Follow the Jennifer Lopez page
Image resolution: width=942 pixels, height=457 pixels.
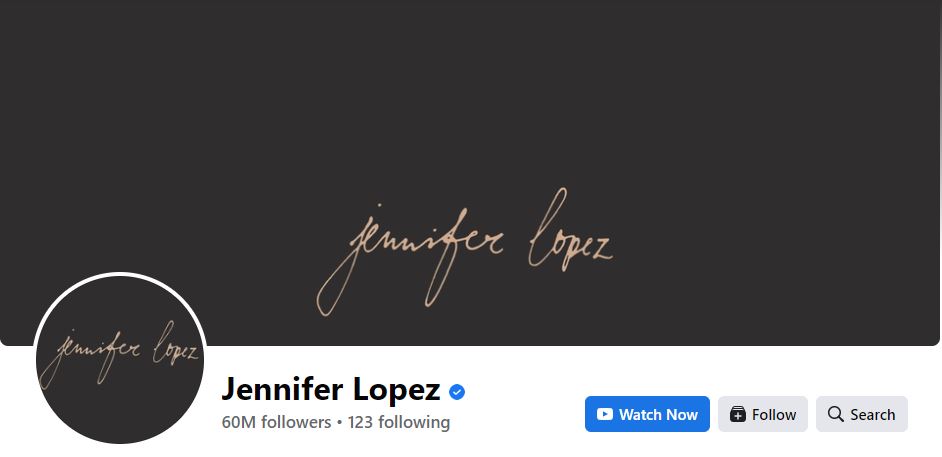[762, 414]
